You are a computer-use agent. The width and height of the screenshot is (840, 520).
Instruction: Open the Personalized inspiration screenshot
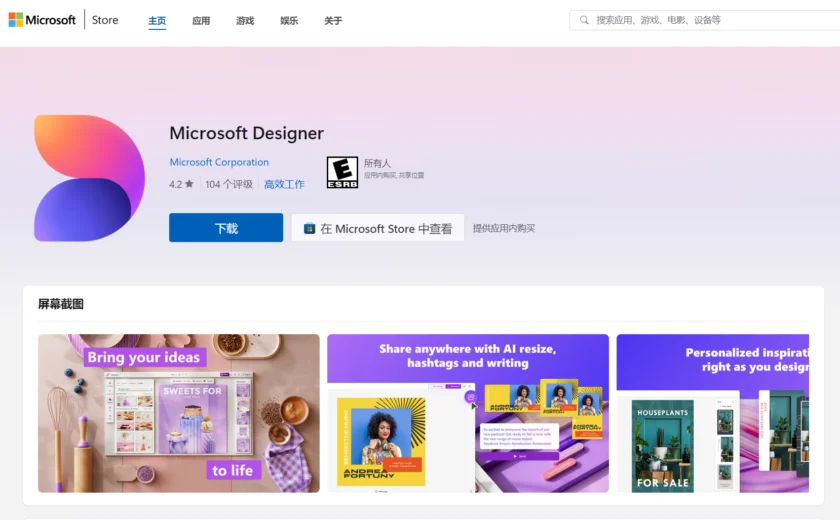[x=712, y=413]
